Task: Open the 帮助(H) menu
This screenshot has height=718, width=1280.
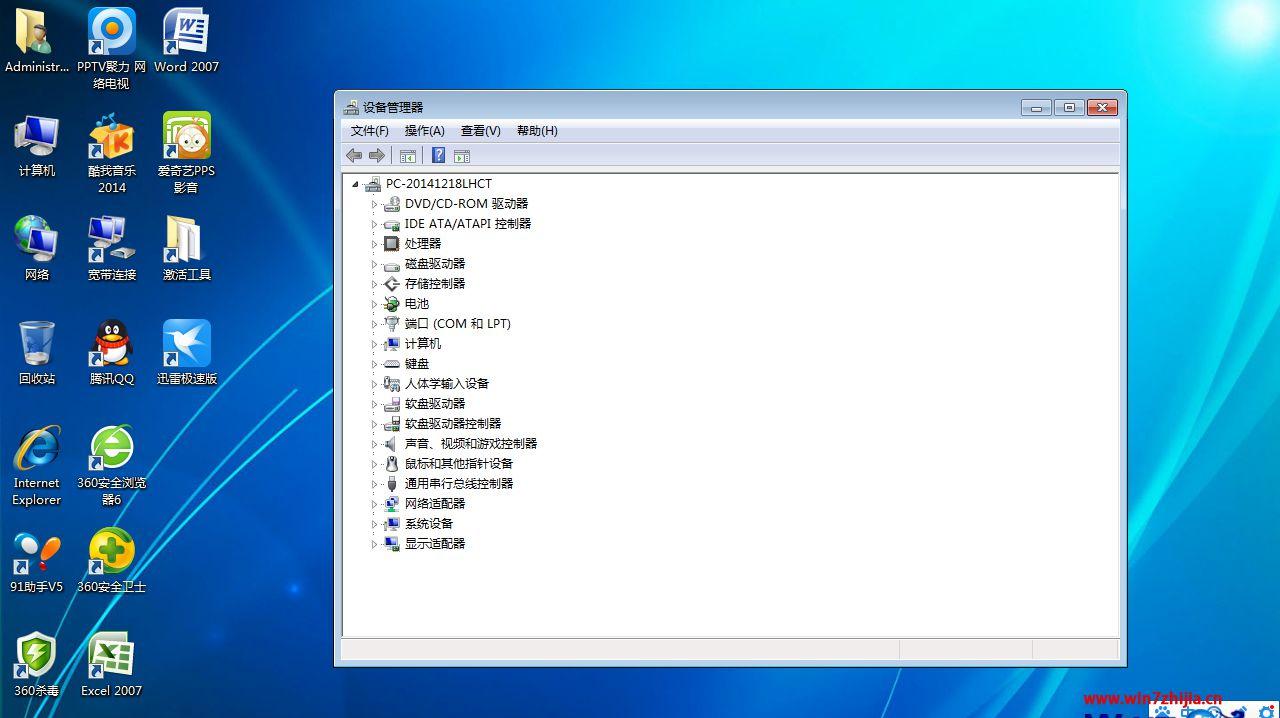Action: pyautogui.click(x=537, y=131)
